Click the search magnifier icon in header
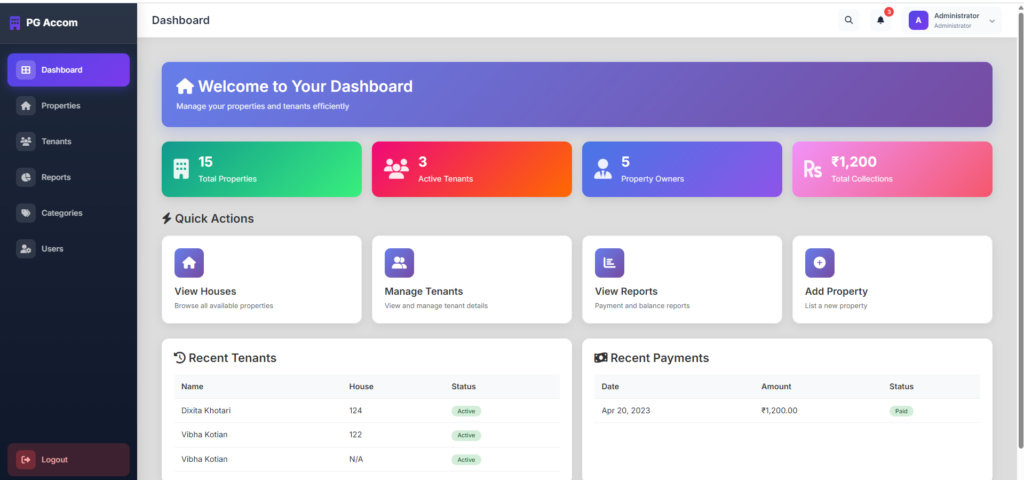Screen dimensions: 1024x480 pos(848,20)
